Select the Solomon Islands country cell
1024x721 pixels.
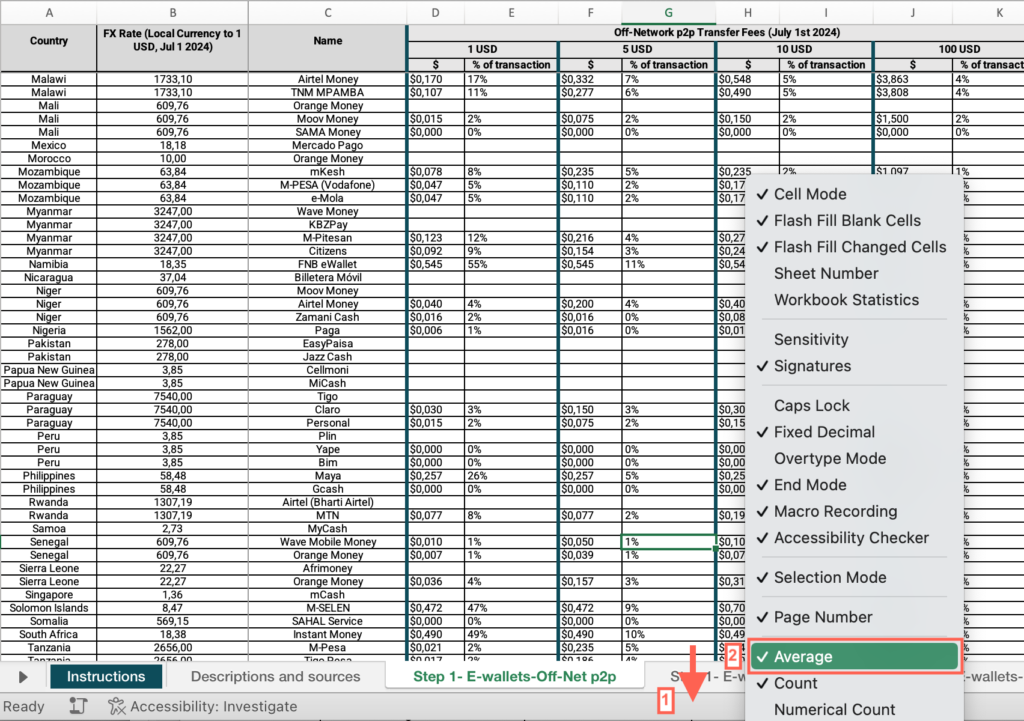coord(49,607)
